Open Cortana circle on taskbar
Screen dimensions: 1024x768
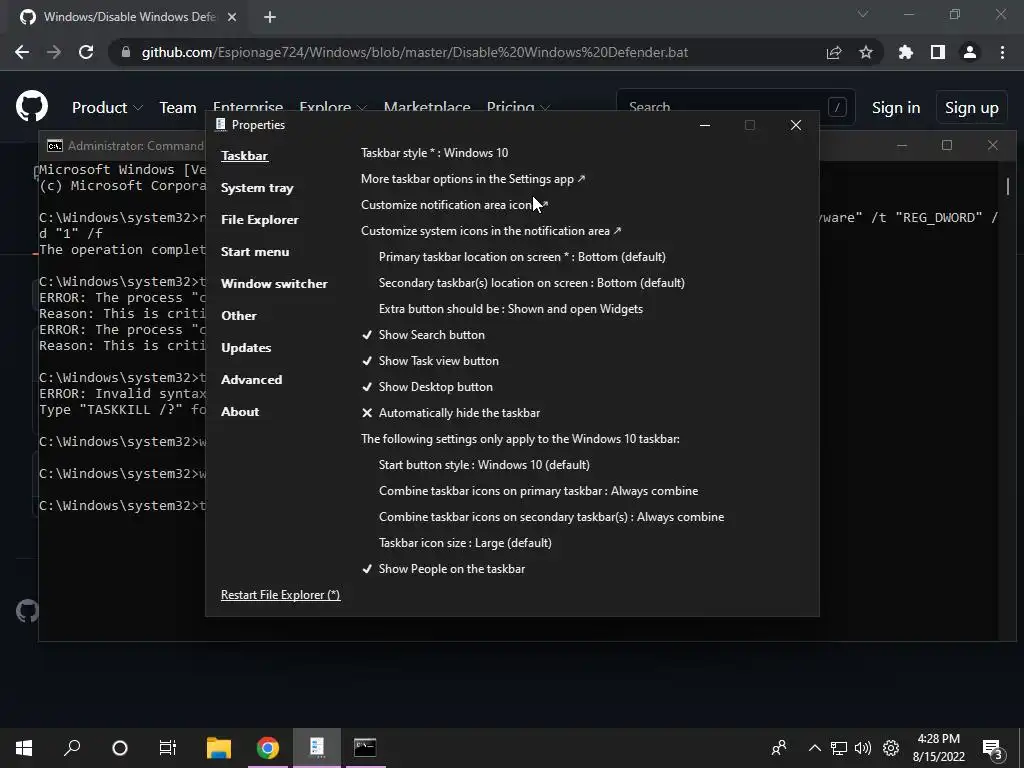(120, 748)
